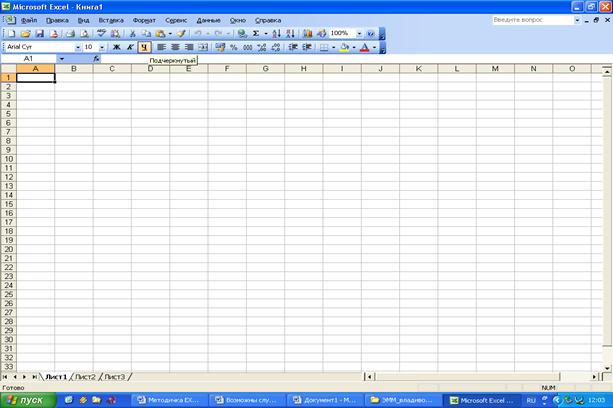
Task: Paste using the clipboard Paste icon
Action: pos(160,34)
